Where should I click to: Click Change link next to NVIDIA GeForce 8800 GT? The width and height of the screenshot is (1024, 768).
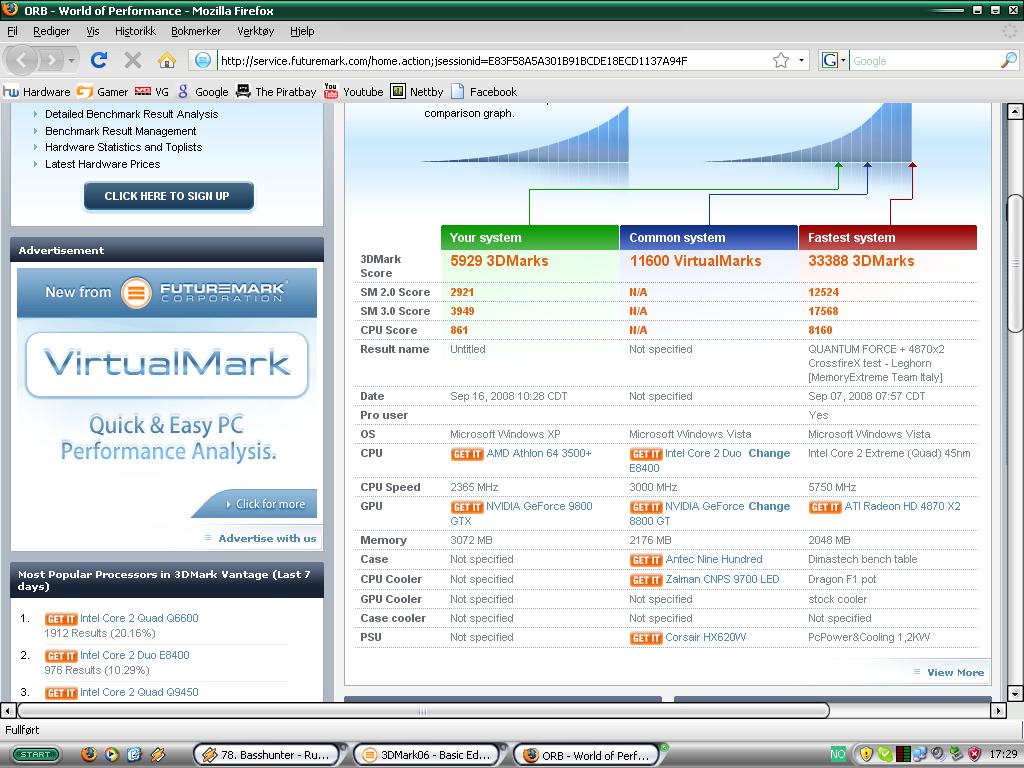coord(769,506)
